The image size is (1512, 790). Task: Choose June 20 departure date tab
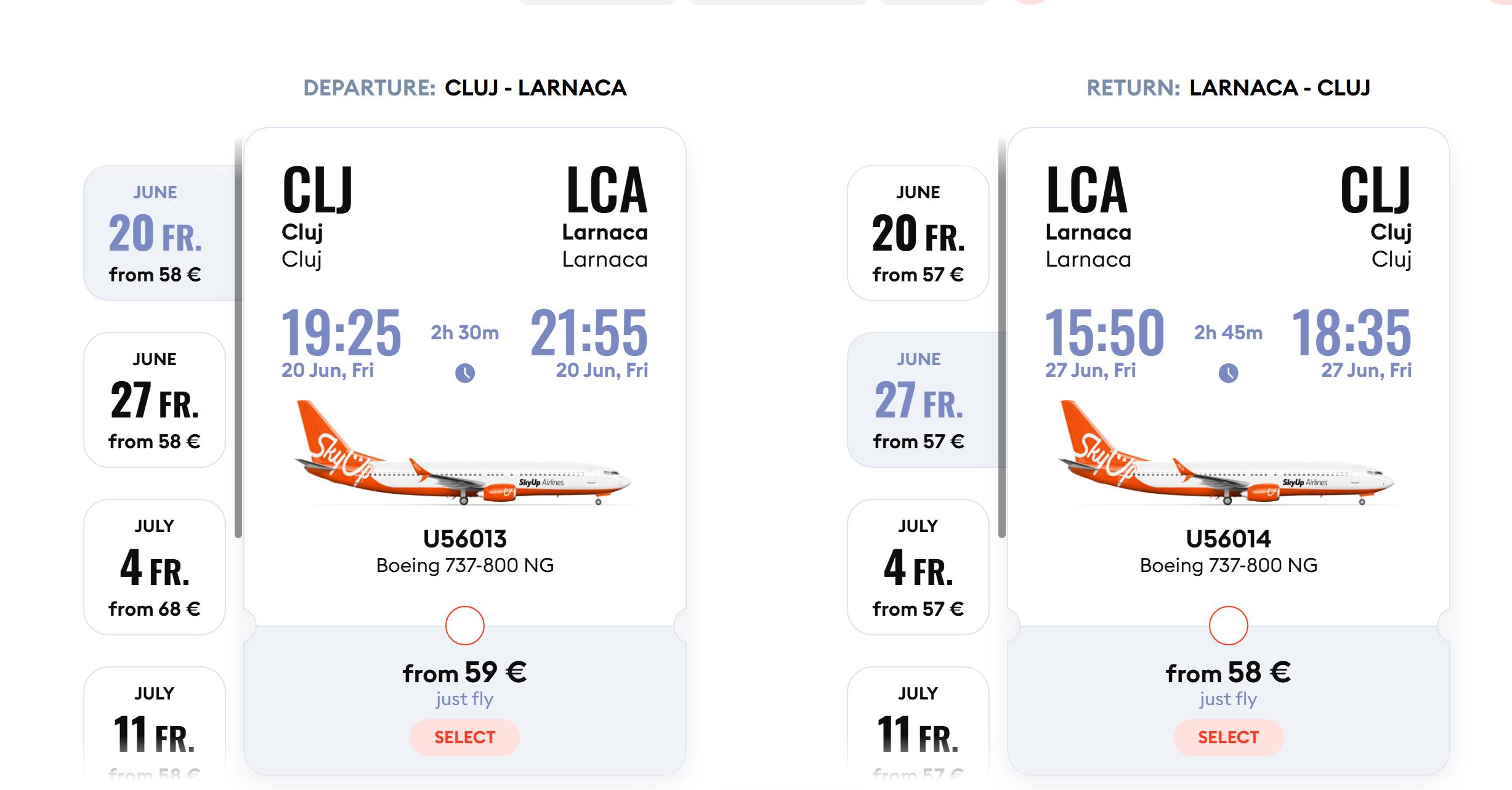(155, 233)
